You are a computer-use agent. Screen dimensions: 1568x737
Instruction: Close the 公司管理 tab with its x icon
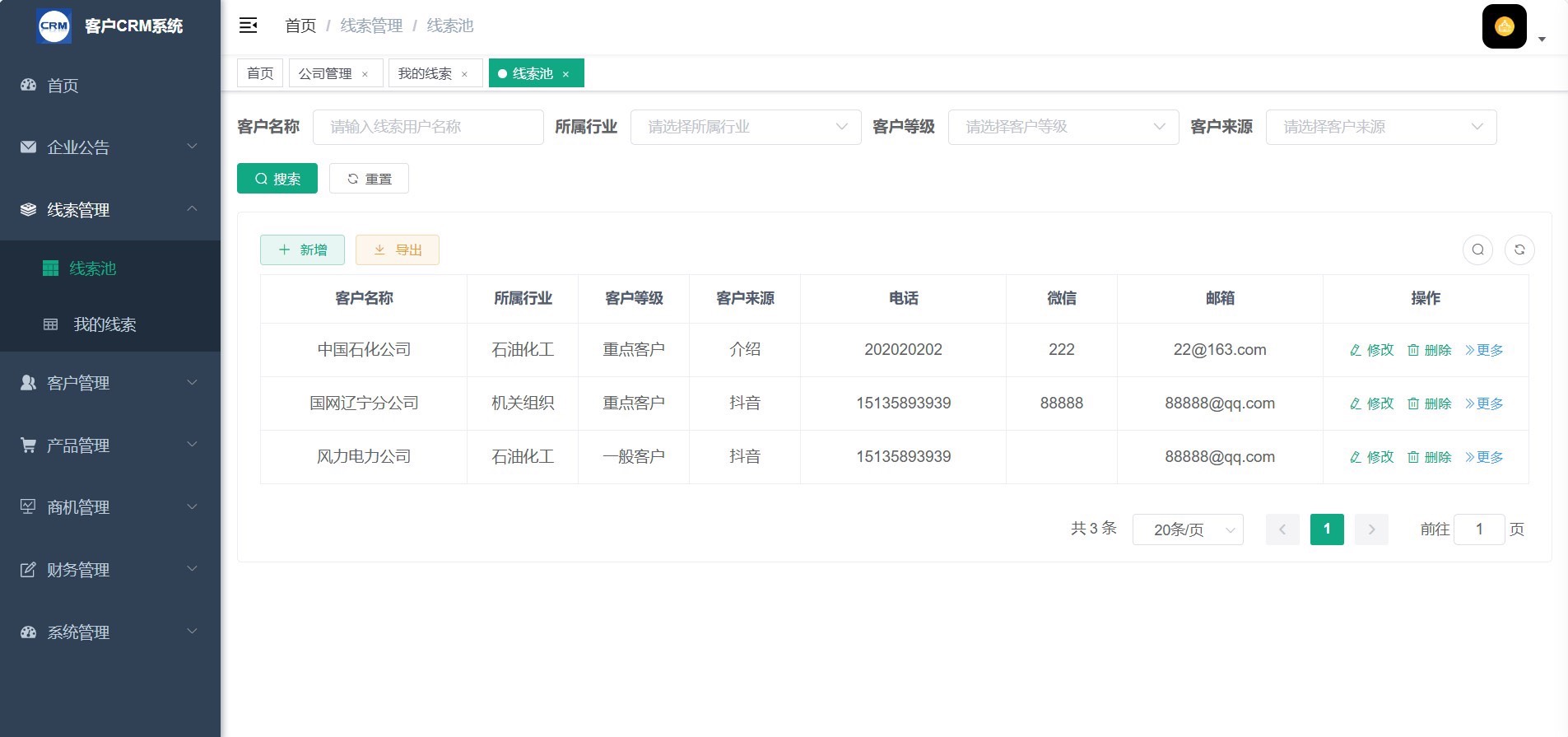coord(365,74)
